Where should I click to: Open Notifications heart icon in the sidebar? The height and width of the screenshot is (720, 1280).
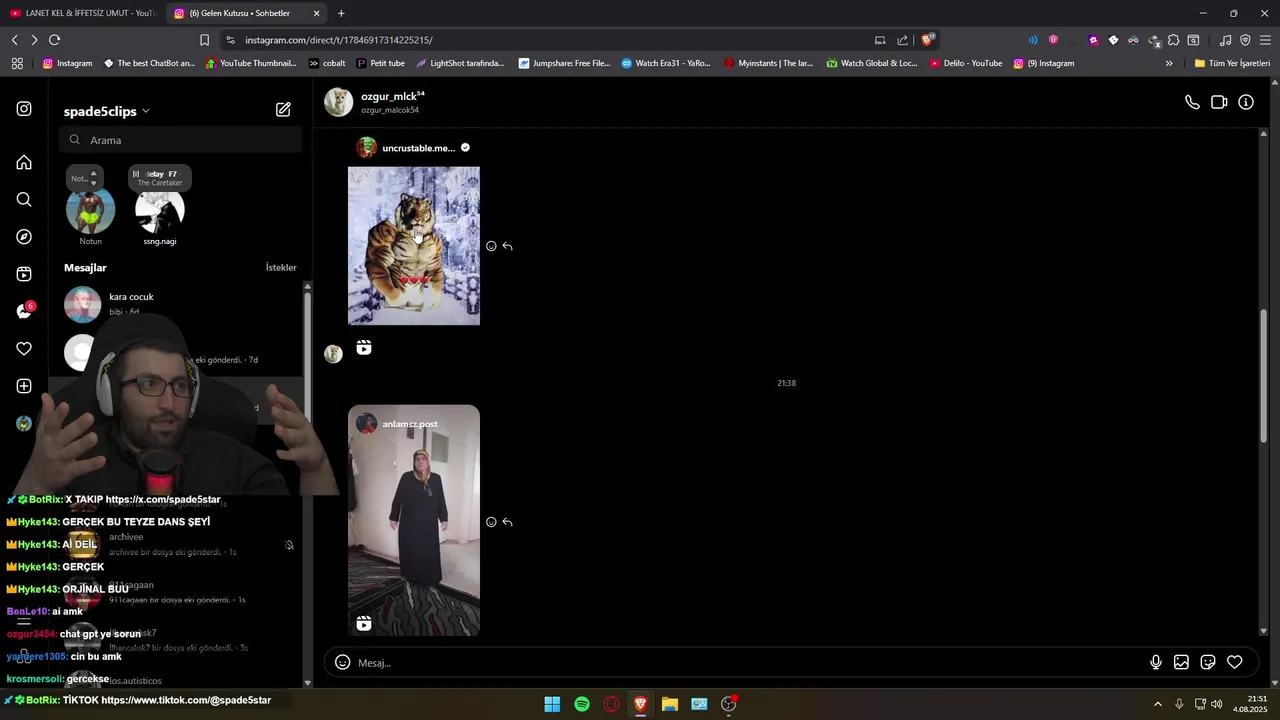[x=24, y=349]
